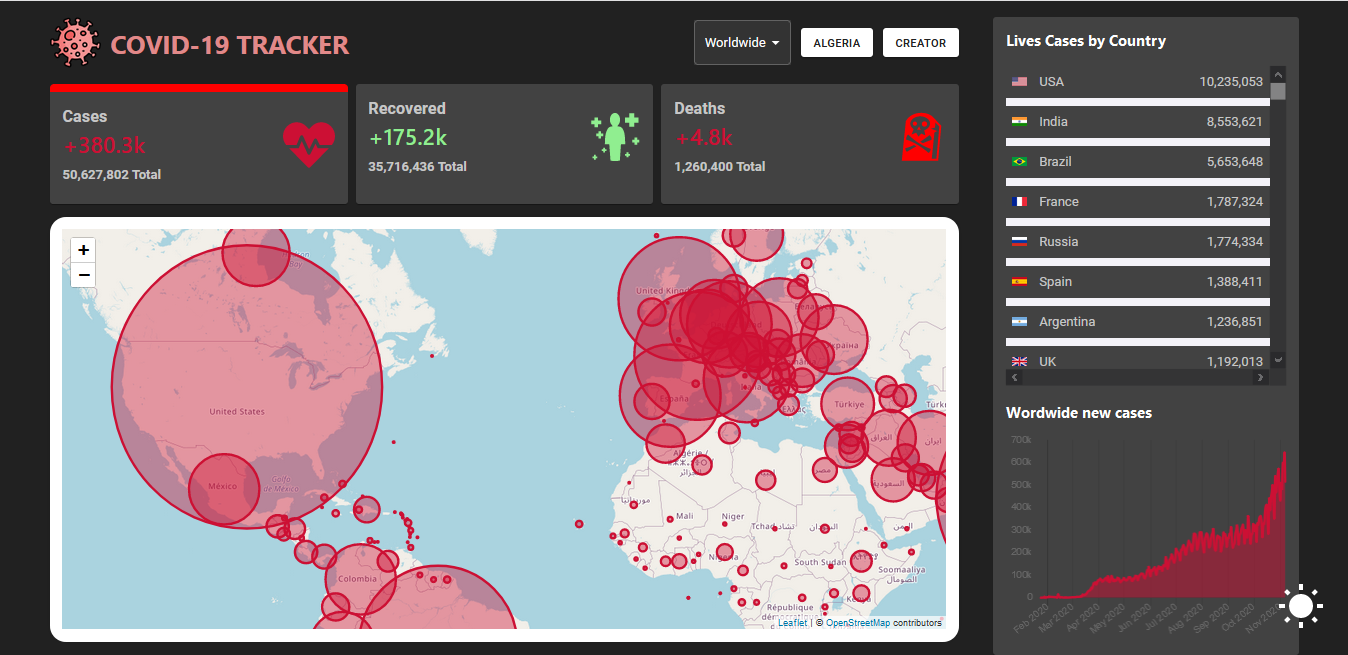This screenshot has height=655, width=1348.
Task: Click the Türkiye case circle
Action: (x=847, y=404)
